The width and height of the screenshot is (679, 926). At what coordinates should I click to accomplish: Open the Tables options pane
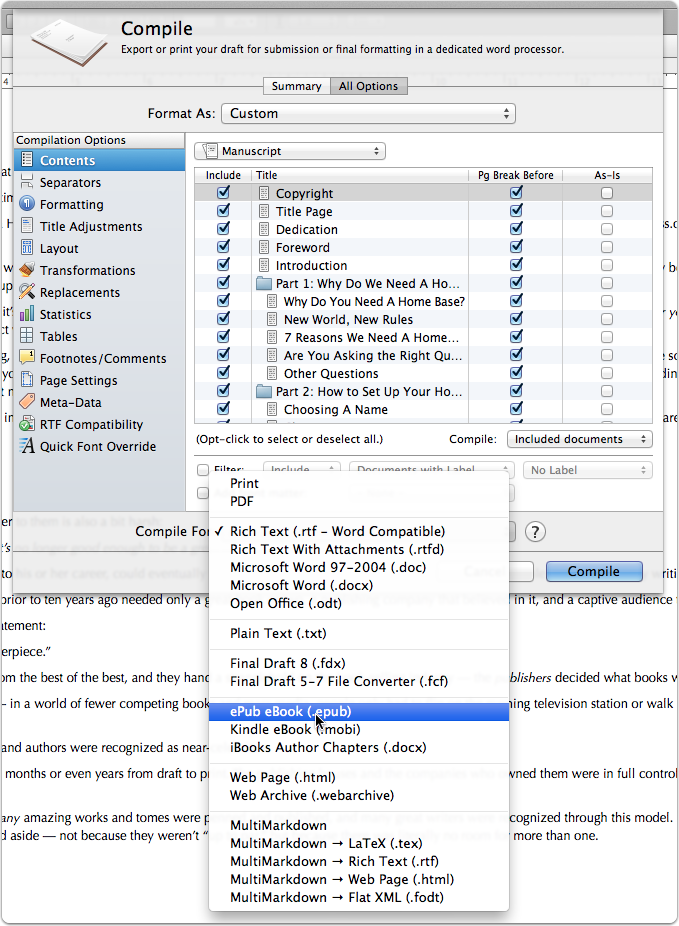point(99,337)
